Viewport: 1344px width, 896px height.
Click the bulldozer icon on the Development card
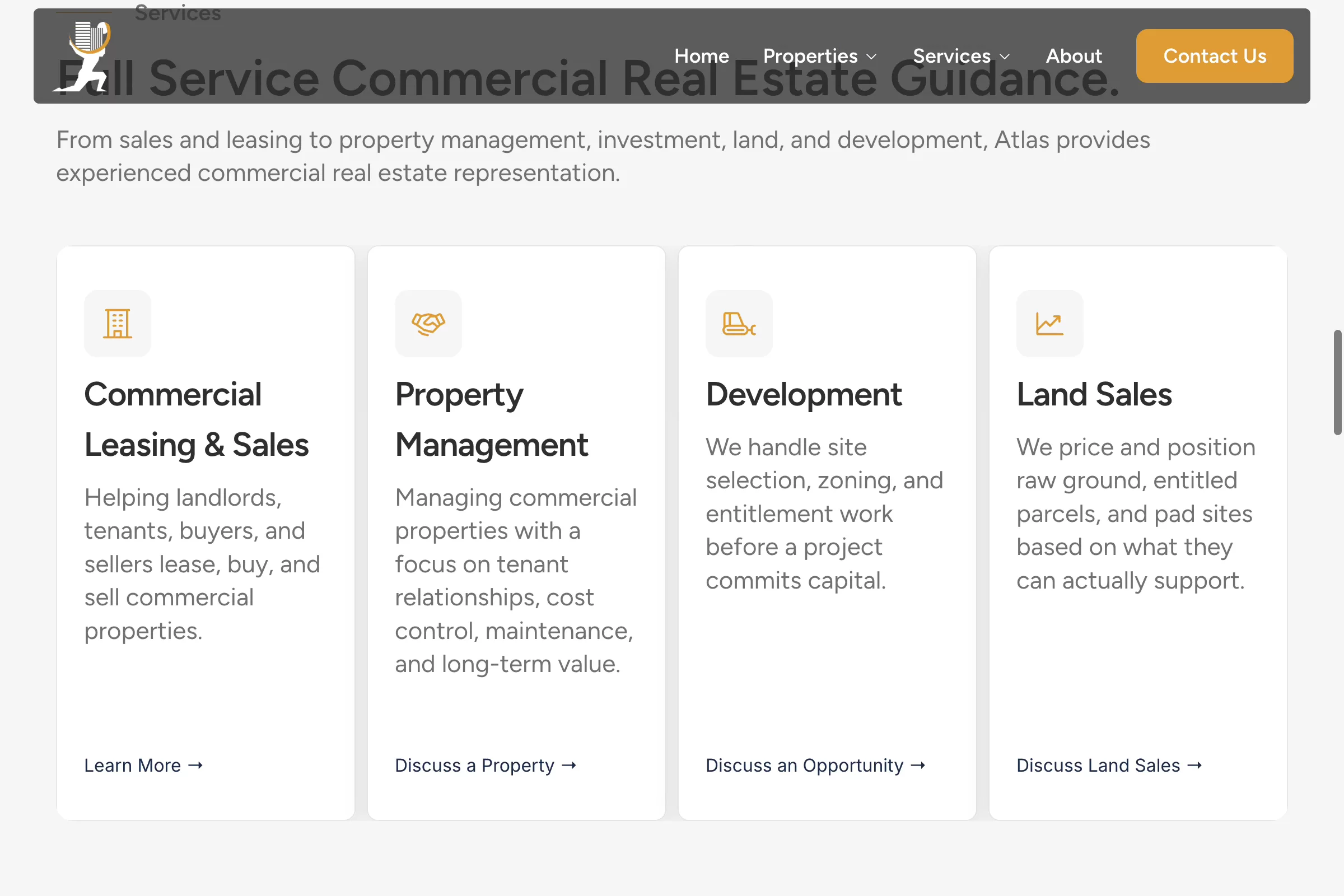(x=739, y=324)
